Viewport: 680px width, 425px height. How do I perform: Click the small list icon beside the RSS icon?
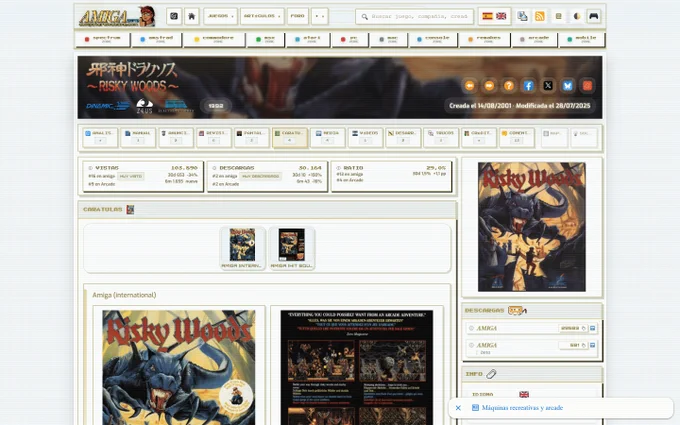[x=559, y=16]
